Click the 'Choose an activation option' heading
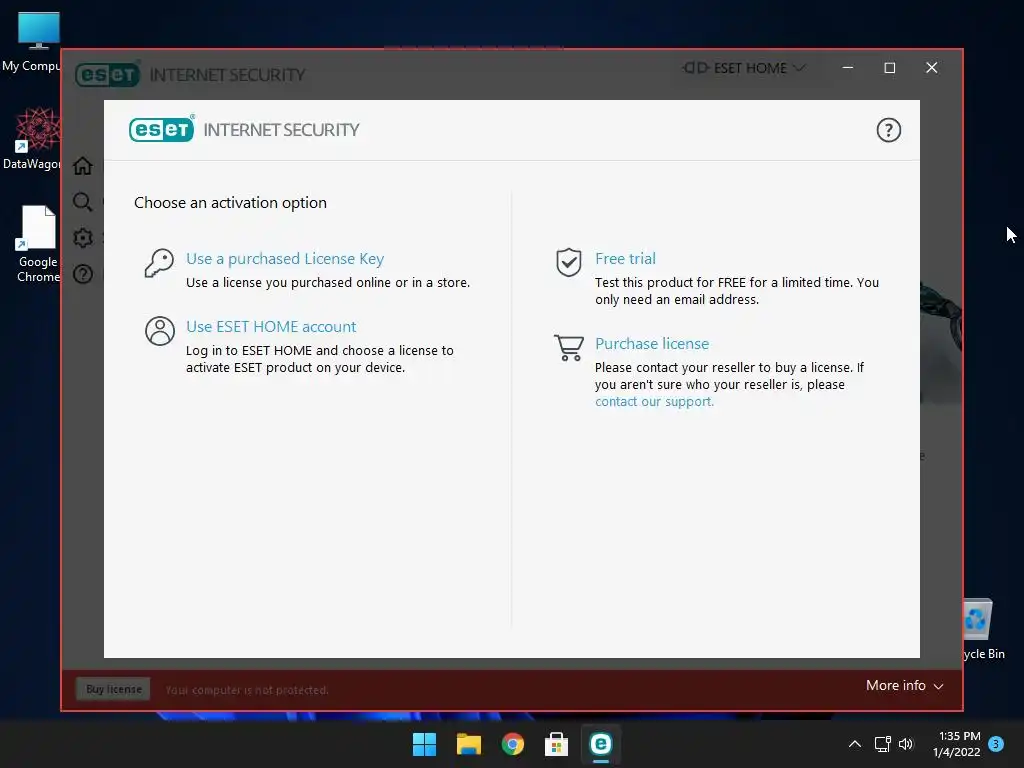The image size is (1024, 768). (x=230, y=202)
